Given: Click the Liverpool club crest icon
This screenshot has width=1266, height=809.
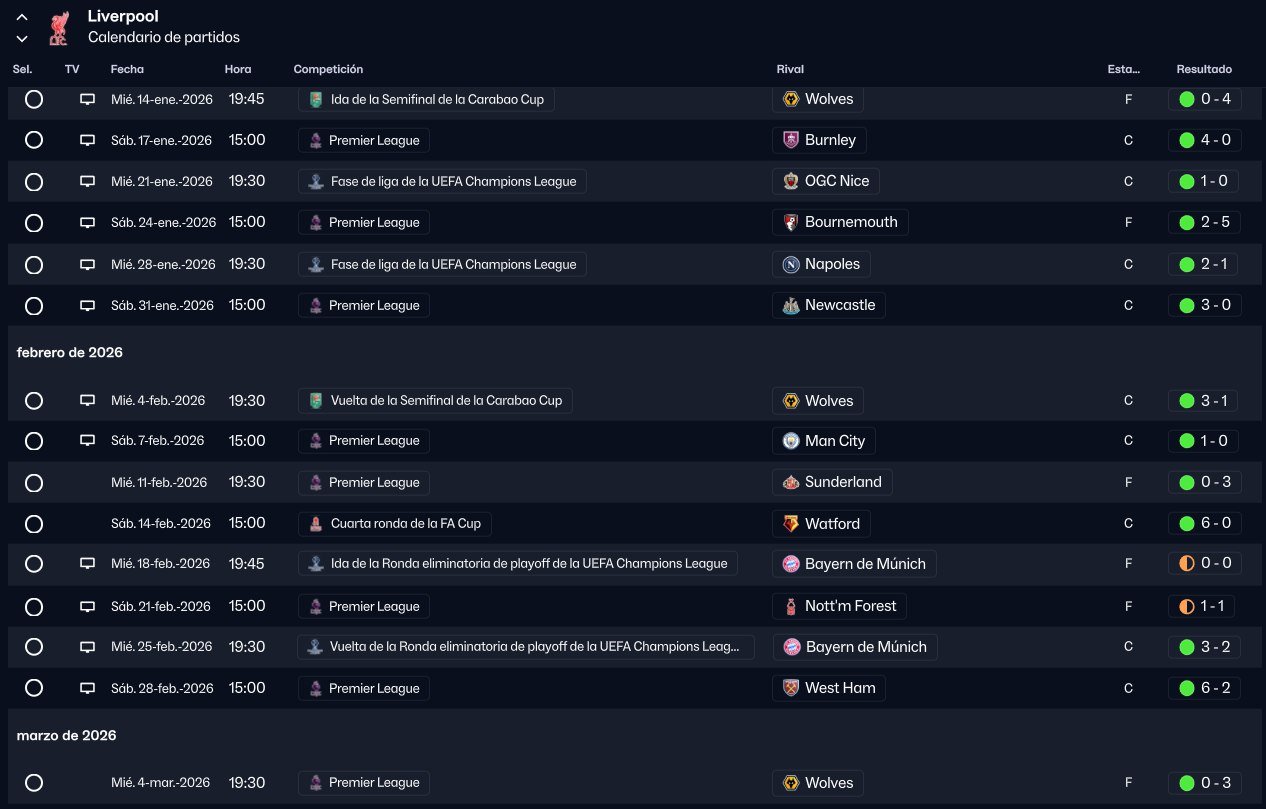Looking at the screenshot, I should pos(58,28).
